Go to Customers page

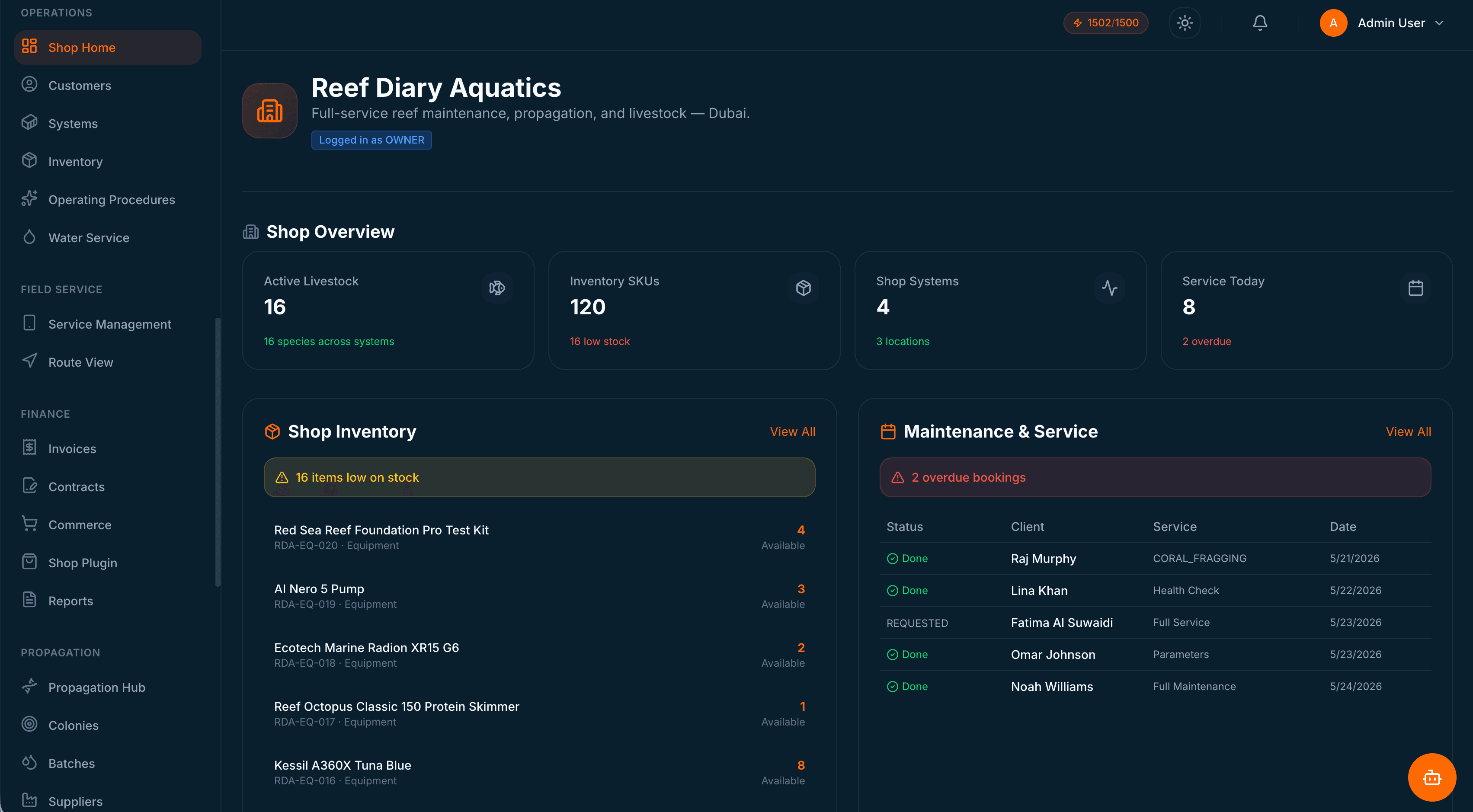(108, 85)
